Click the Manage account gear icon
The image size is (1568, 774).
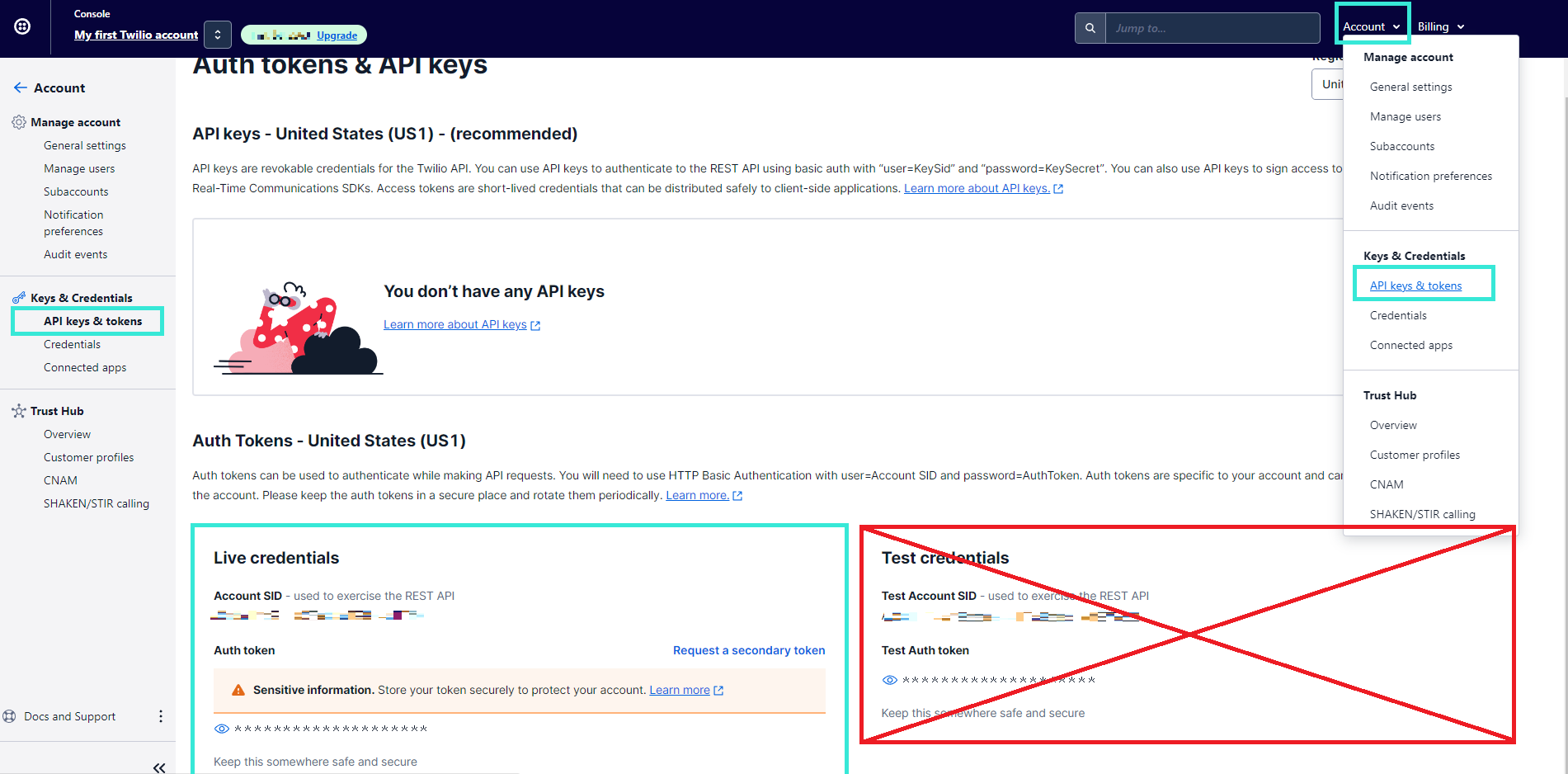[19, 122]
